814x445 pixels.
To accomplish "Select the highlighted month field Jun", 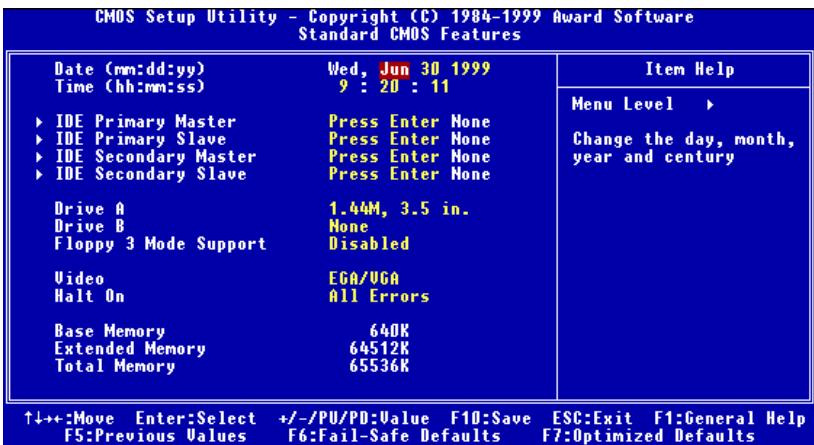I will [x=394, y=69].
